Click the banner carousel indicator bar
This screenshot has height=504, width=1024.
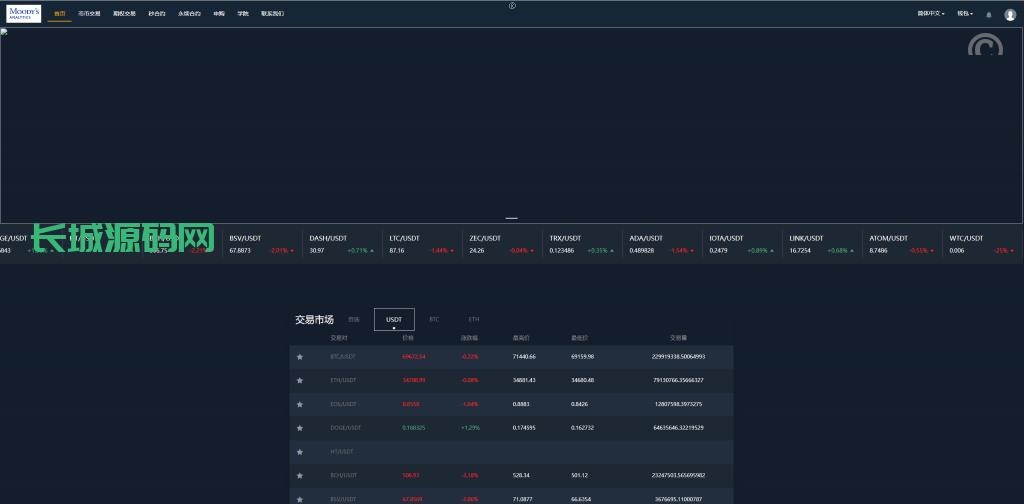pos(511,217)
